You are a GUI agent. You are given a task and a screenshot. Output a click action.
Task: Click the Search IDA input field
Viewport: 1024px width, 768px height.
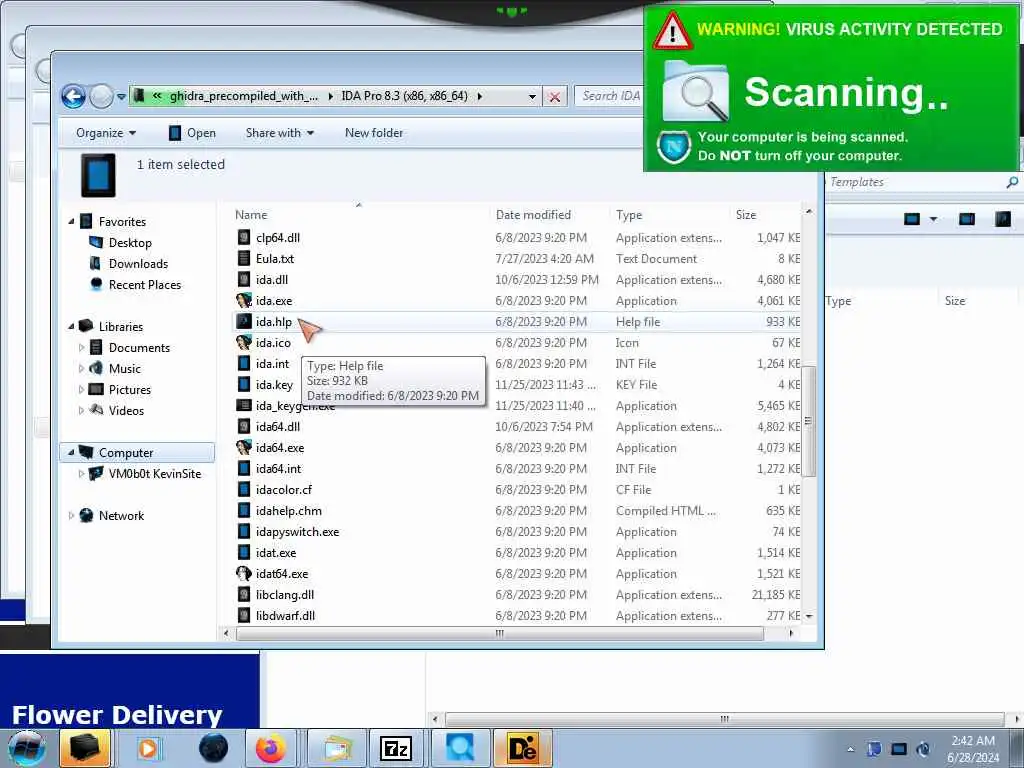click(611, 96)
